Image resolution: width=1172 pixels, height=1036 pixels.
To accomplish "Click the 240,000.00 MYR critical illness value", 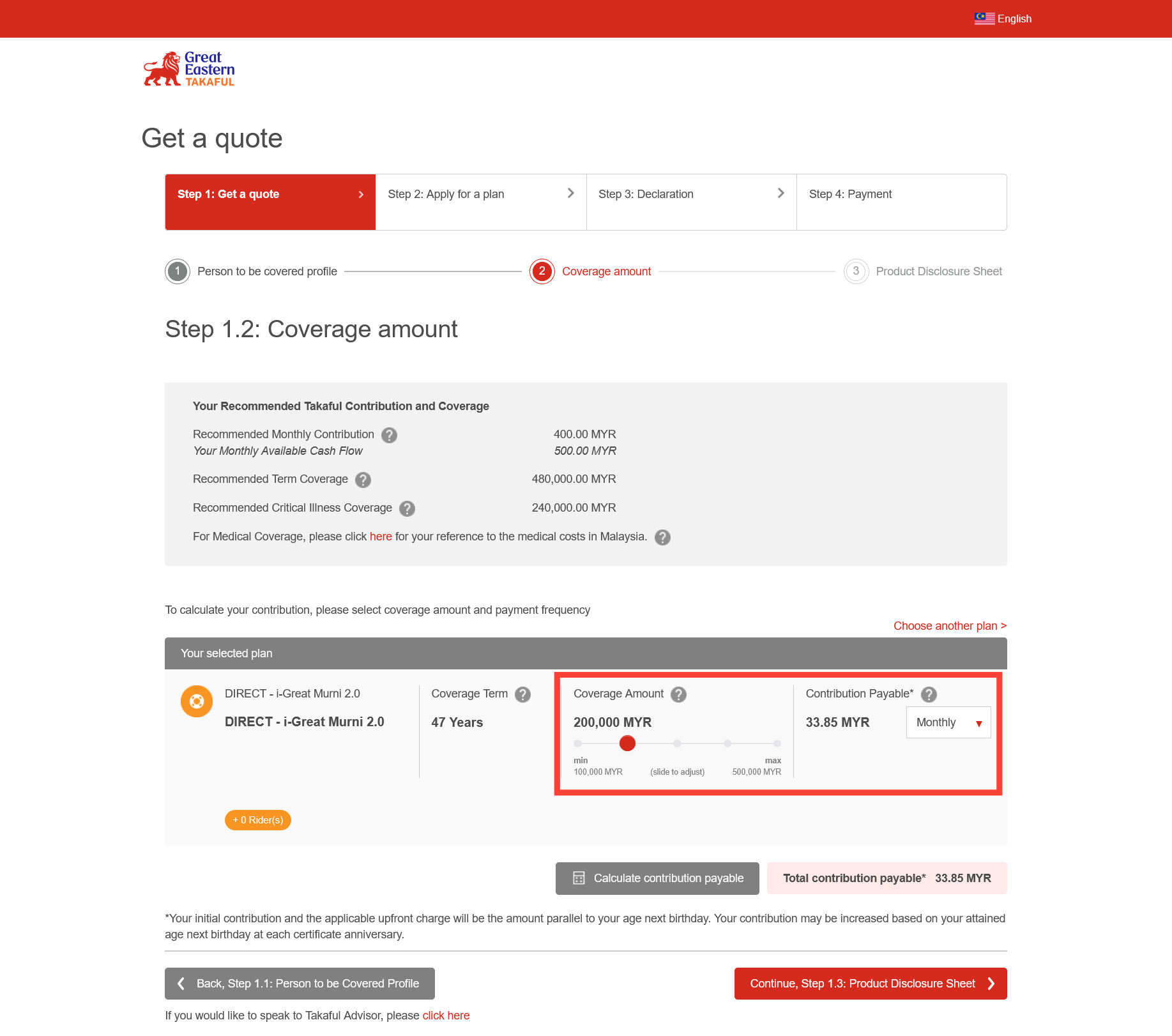I will pyautogui.click(x=574, y=508).
